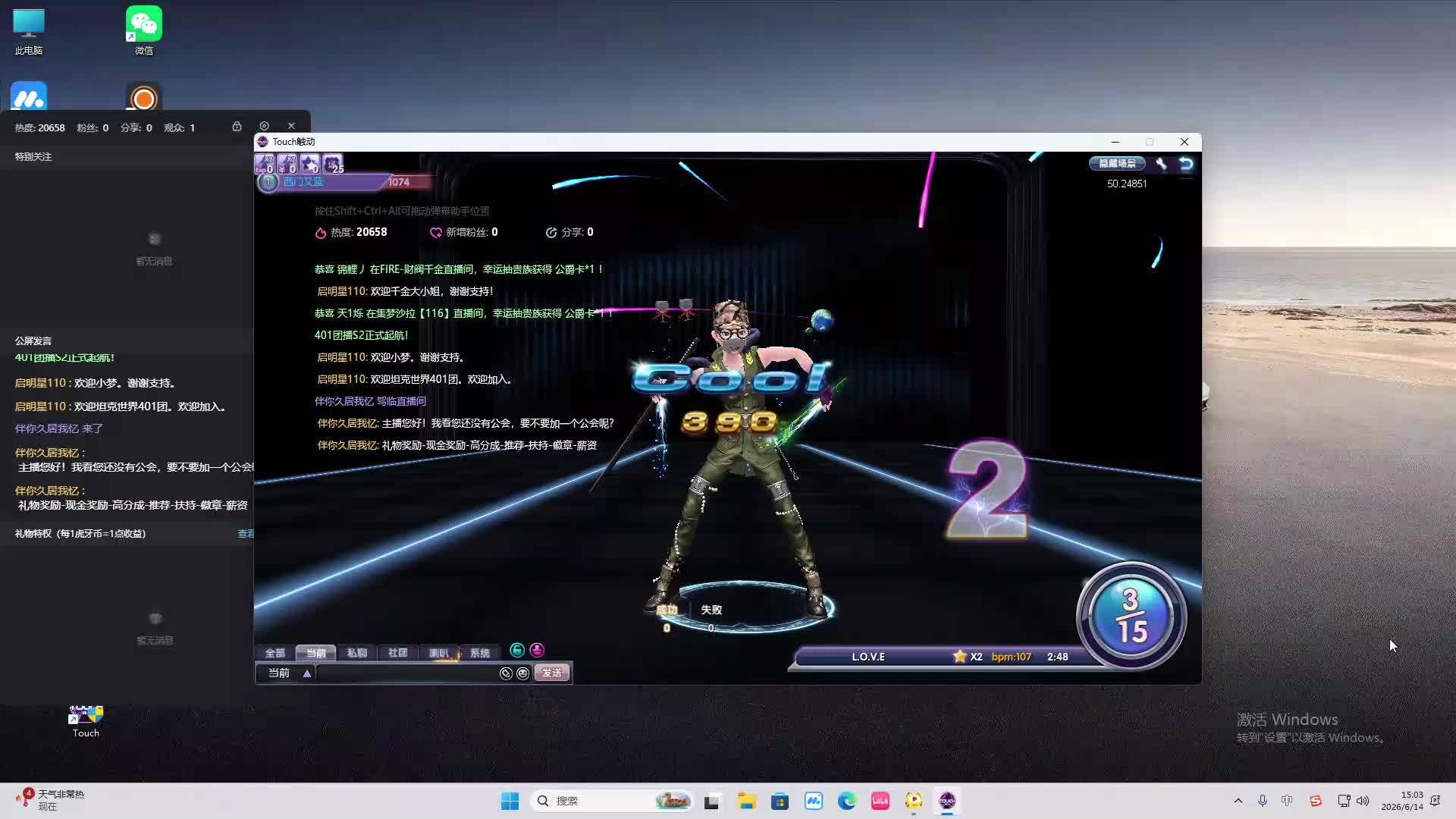Switch to the 全部 chat tab

pos(275,653)
